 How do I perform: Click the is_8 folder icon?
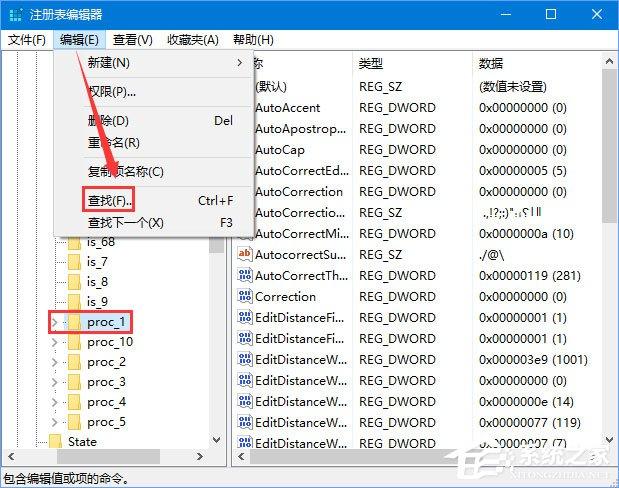pyautogui.click(x=74, y=282)
